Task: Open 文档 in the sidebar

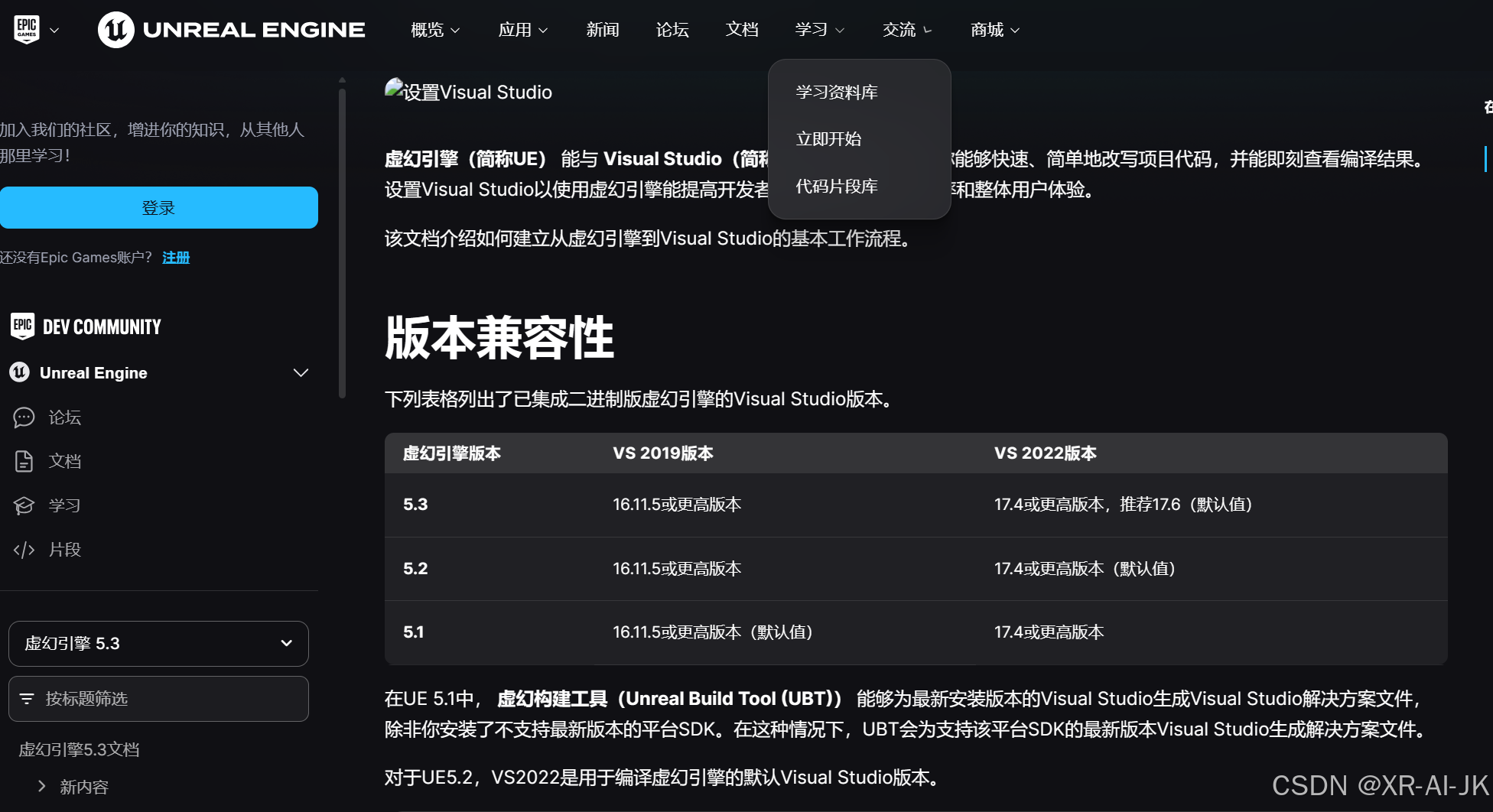Action: [x=65, y=461]
